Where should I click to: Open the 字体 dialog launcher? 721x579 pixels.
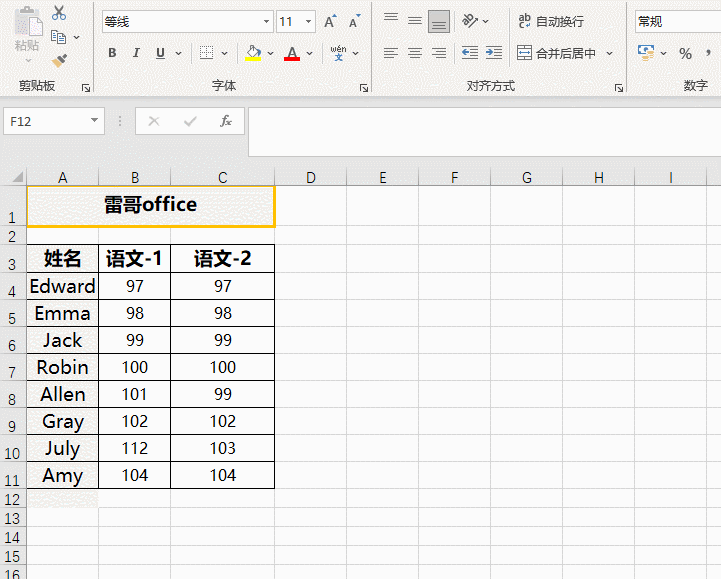tap(364, 88)
